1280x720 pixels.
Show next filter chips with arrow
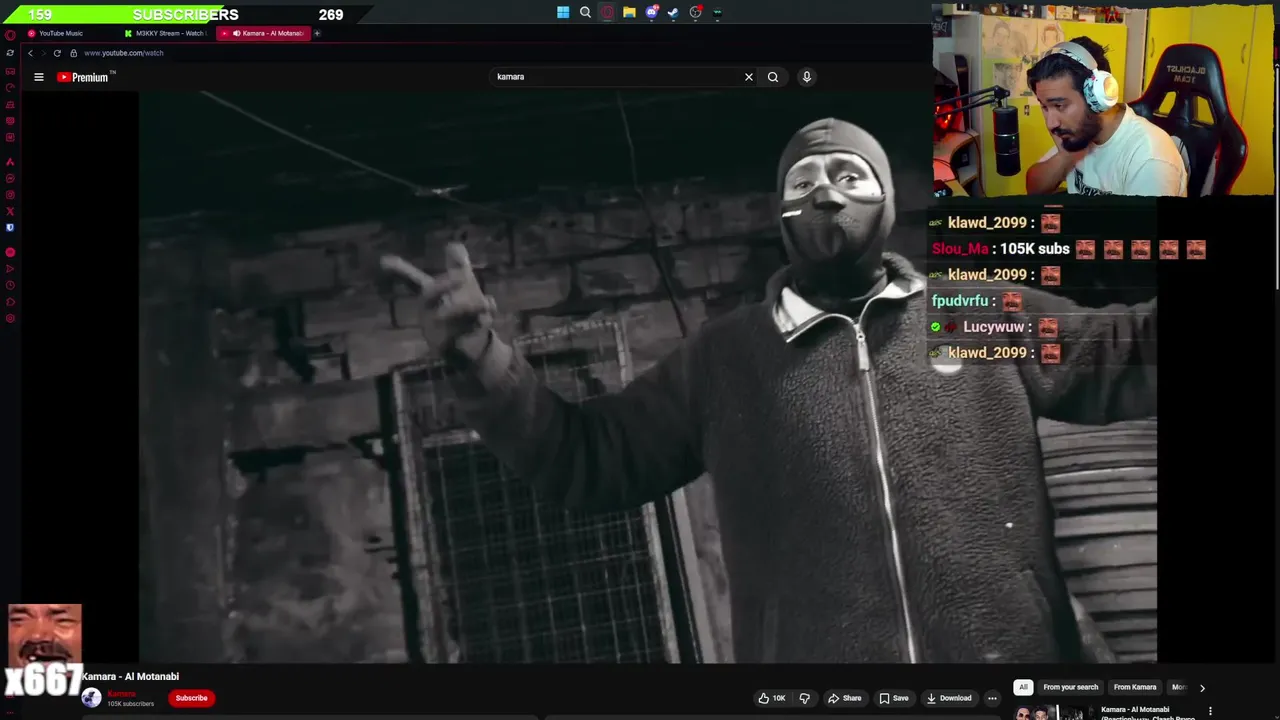[1202, 687]
